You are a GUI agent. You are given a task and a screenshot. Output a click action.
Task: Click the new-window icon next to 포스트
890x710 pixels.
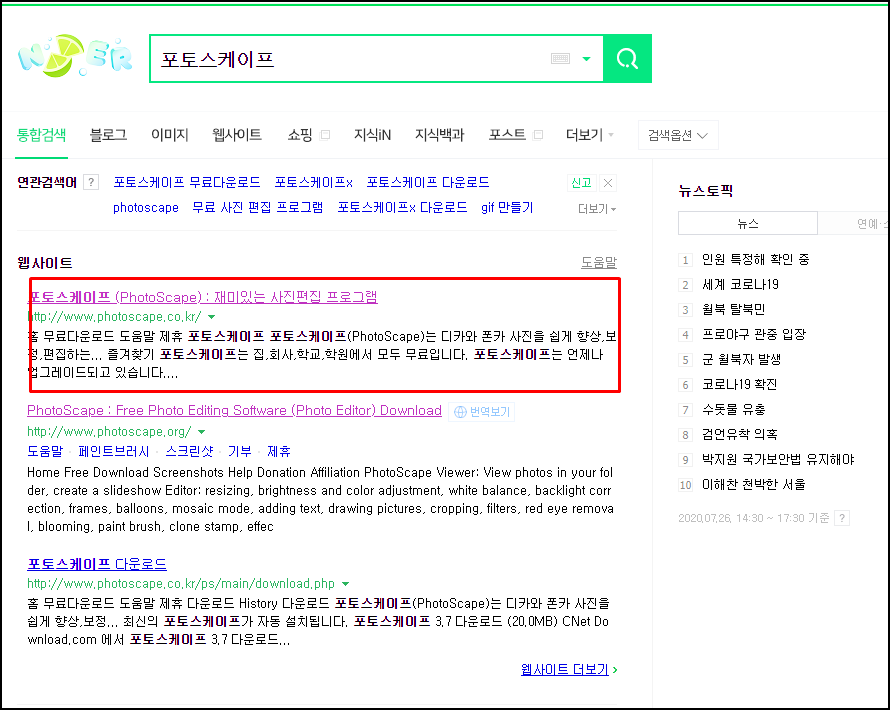(538, 135)
